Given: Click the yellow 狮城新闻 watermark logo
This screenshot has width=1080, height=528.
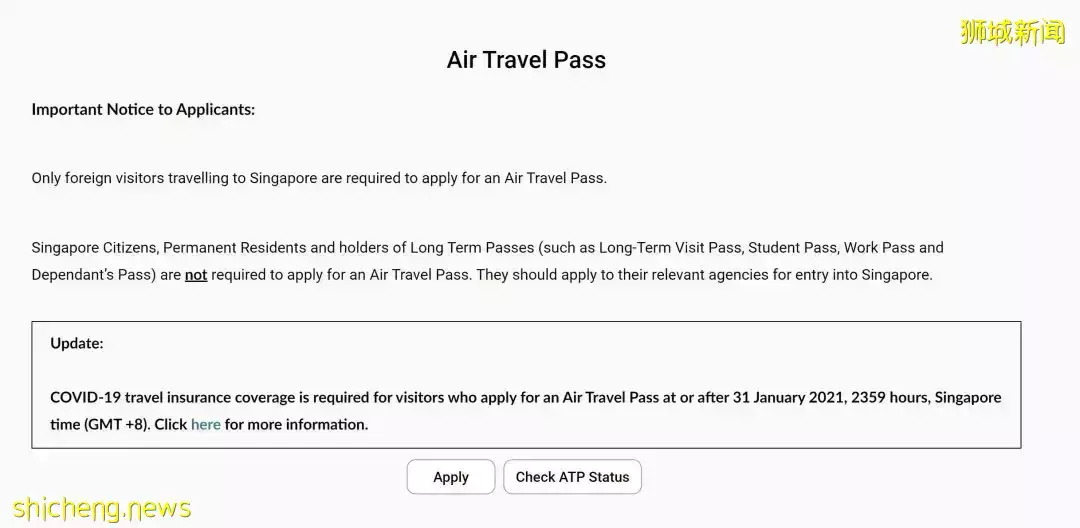Looking at the screenshot, I should click(x=1012, y=33).
